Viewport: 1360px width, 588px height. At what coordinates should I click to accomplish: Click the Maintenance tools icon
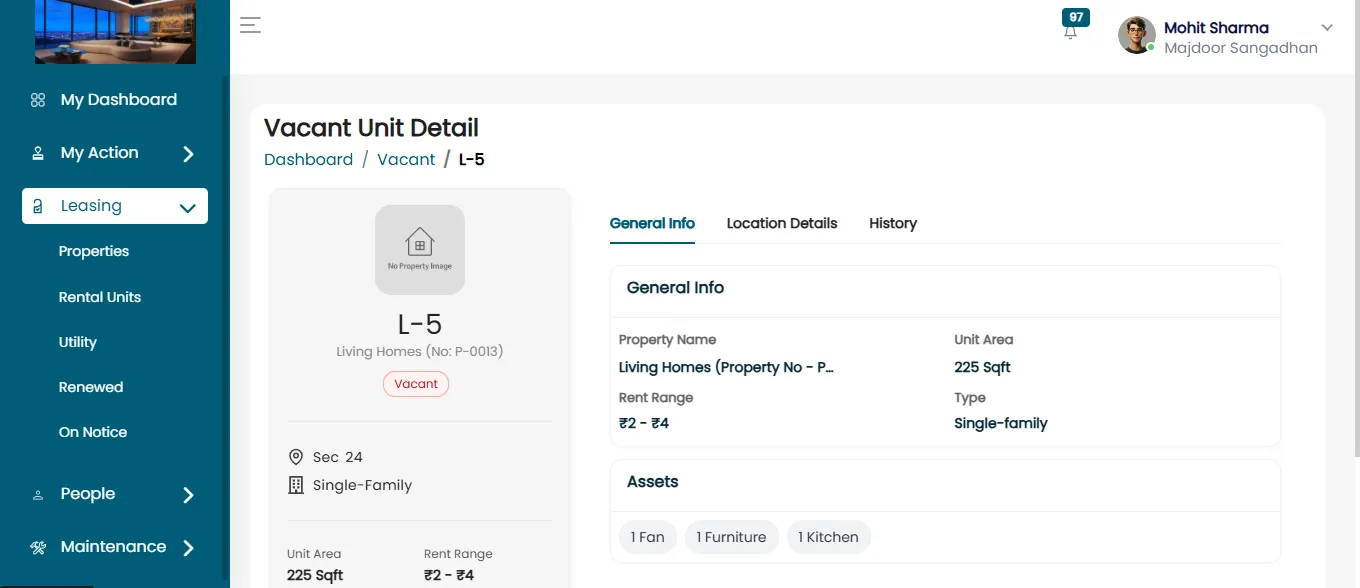click(38, 547)
